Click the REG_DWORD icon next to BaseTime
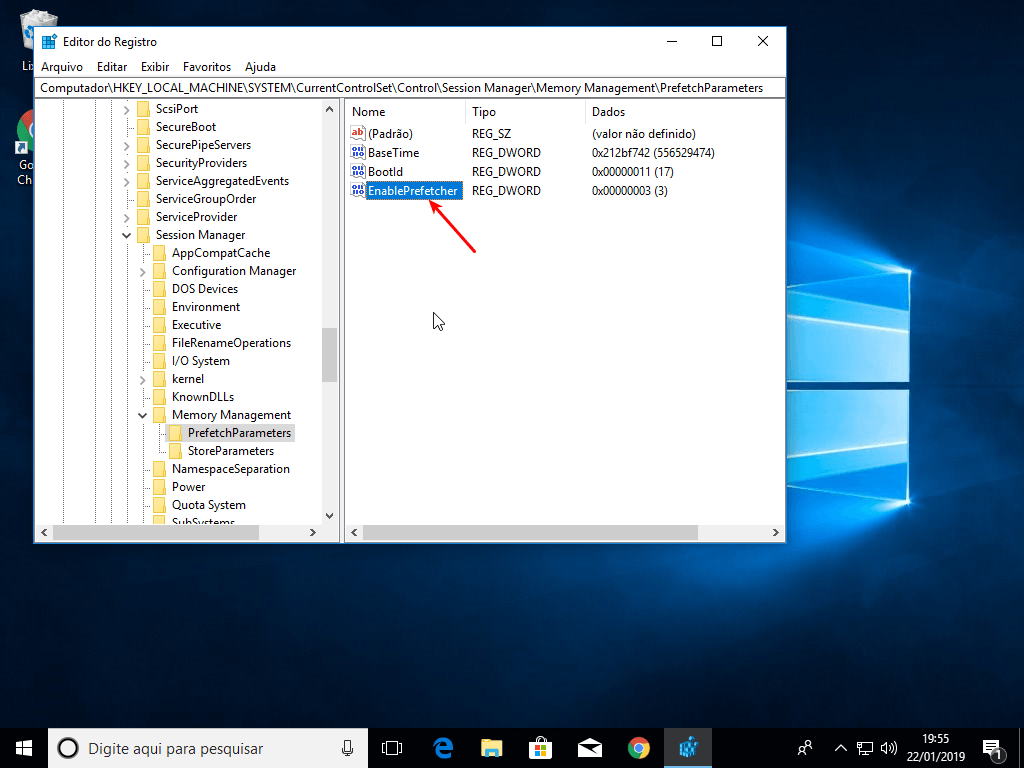 [x=358, y=152]
